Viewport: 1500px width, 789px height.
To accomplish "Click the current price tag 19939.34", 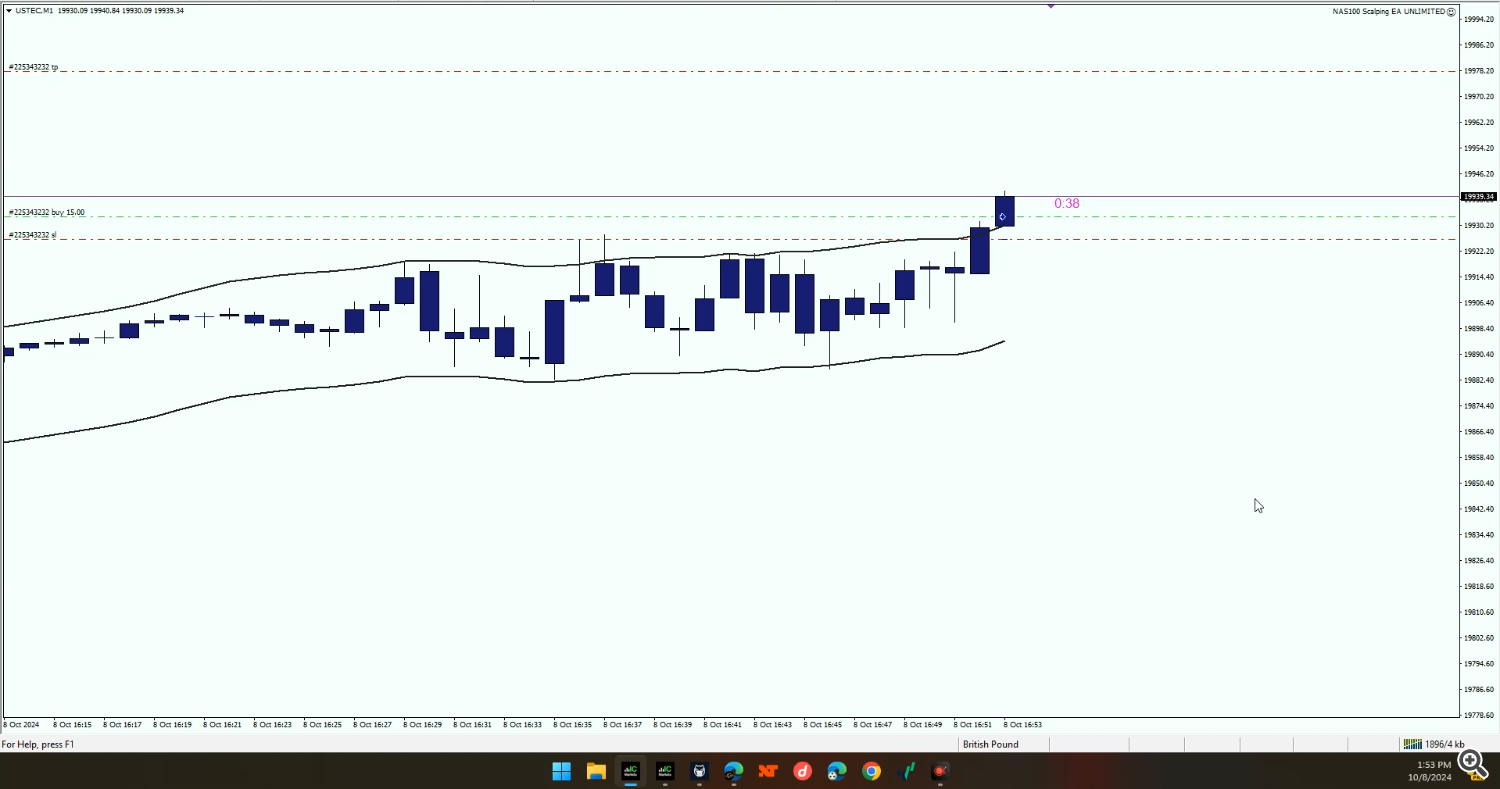I will pyautogui.click(x=1478, y=197).
